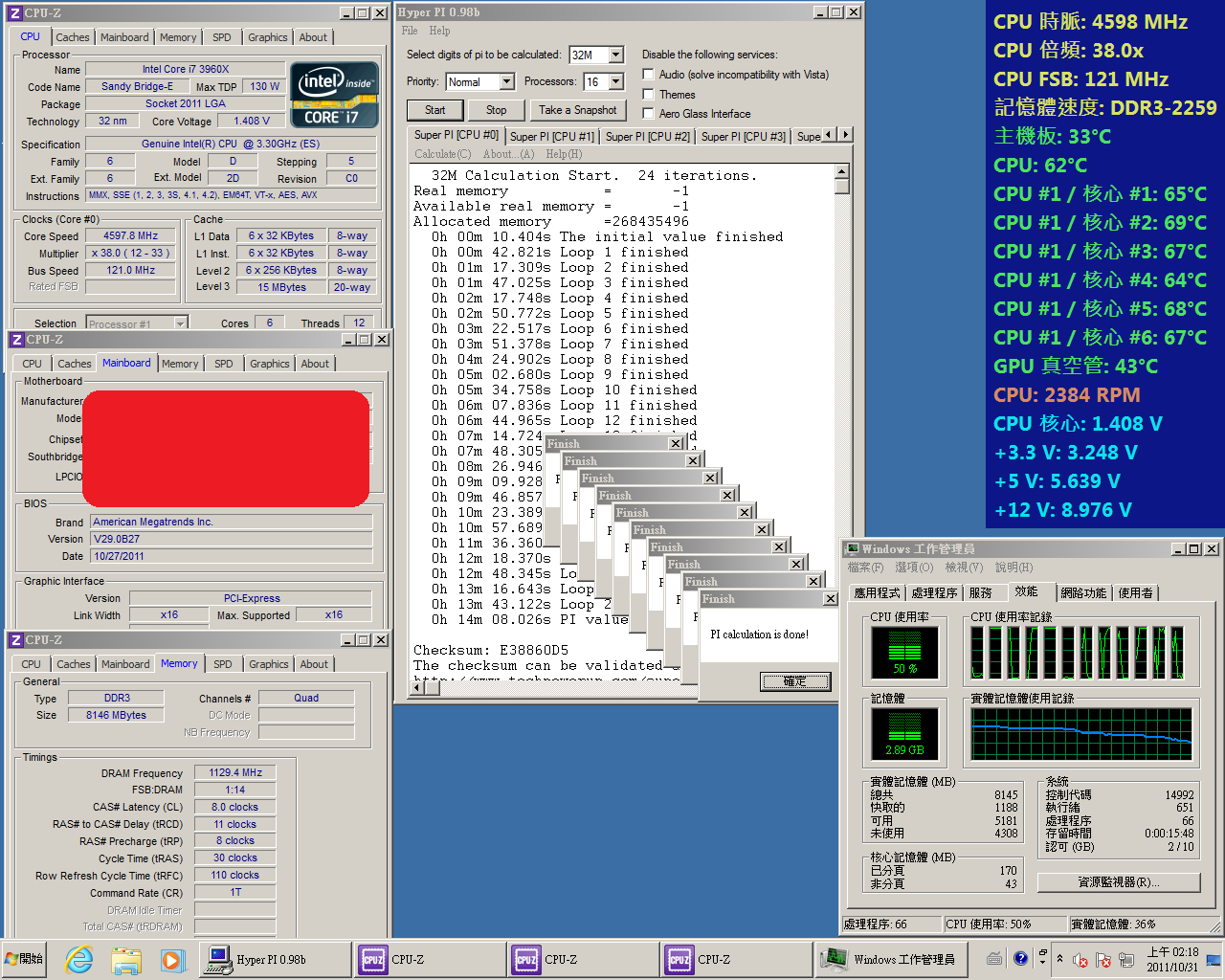This screenshot has height=980, width=1225.
Task: Toggle the Themes service checkbox
Action: (x=648, y=94)
